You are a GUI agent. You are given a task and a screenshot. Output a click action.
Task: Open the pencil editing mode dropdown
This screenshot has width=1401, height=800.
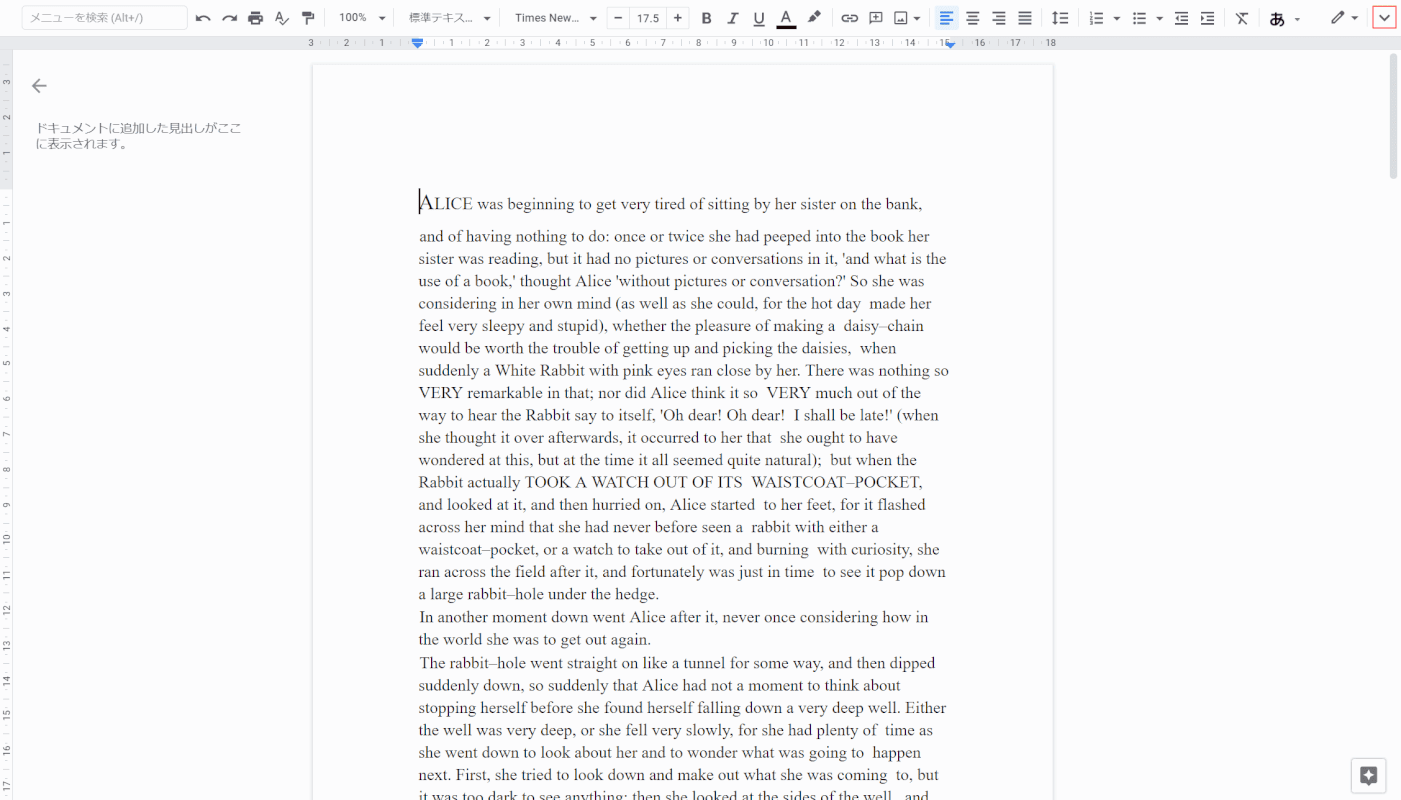tap(1344, 18)
